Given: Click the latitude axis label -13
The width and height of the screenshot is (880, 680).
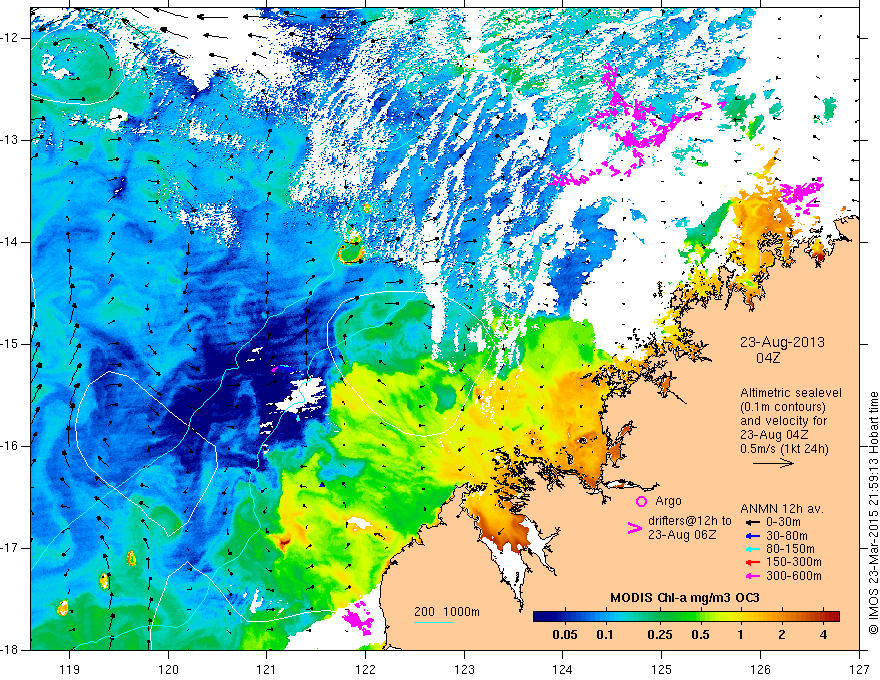Looking at the screenshot, I should [11, 140].
